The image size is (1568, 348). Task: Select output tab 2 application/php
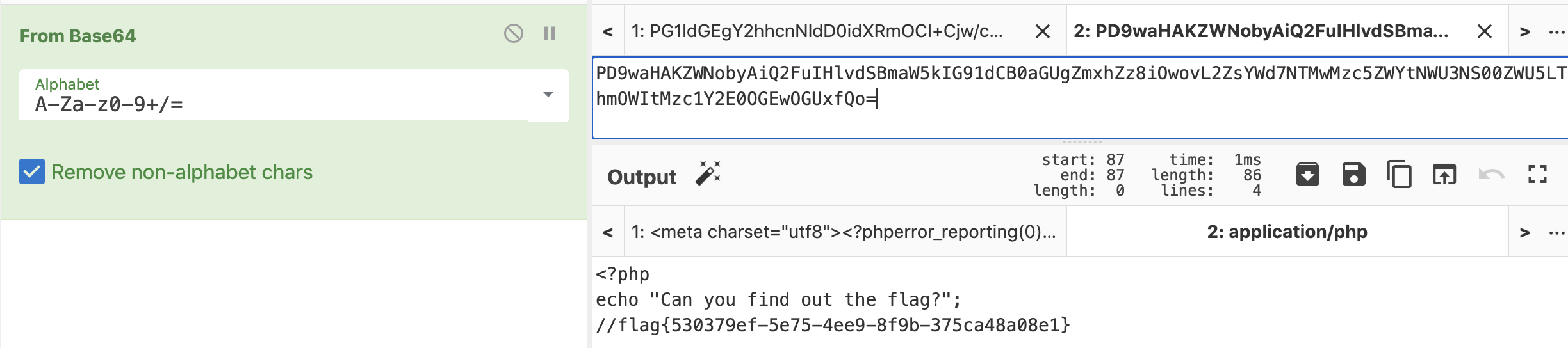[x=1287, y=232]
